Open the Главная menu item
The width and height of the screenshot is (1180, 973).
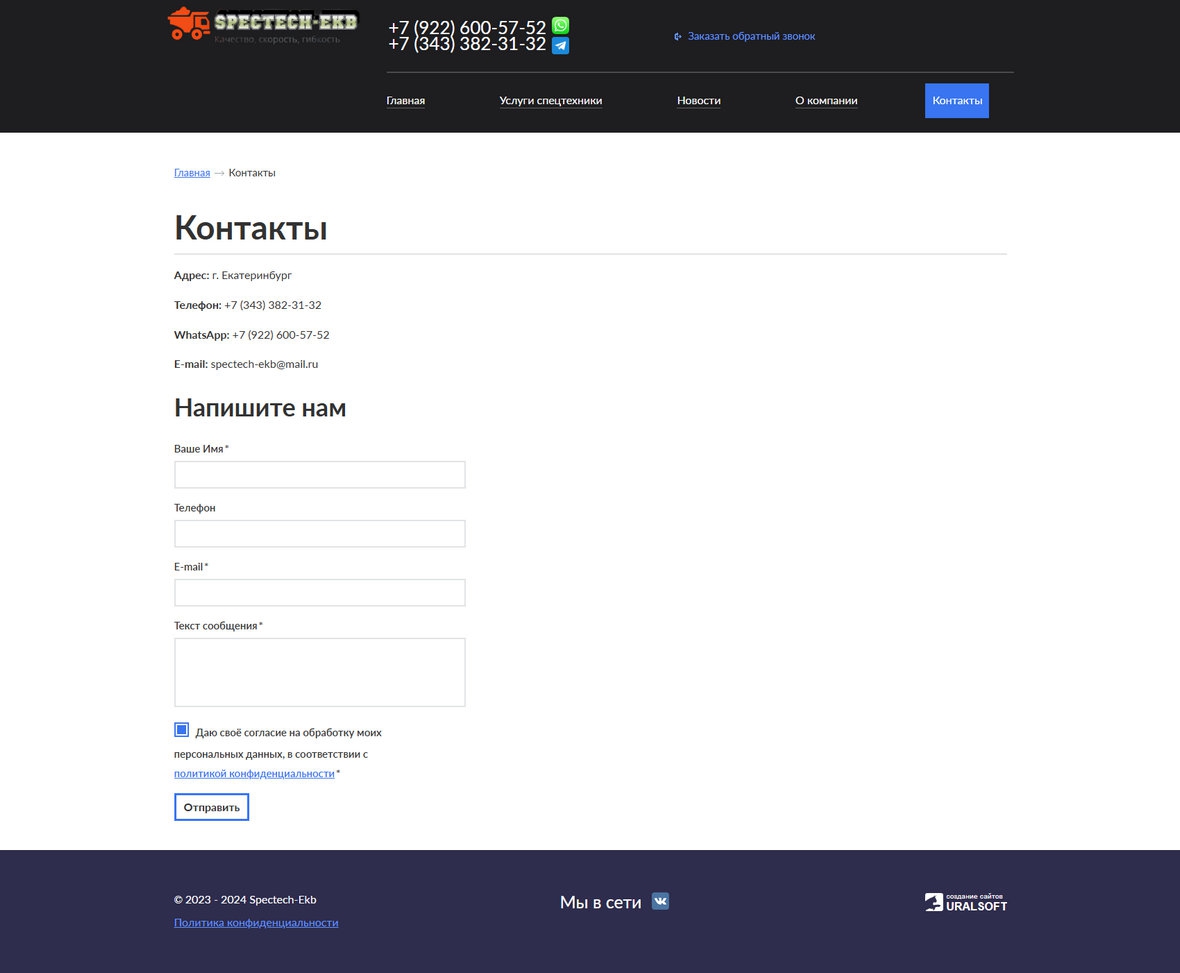[405, 101]
